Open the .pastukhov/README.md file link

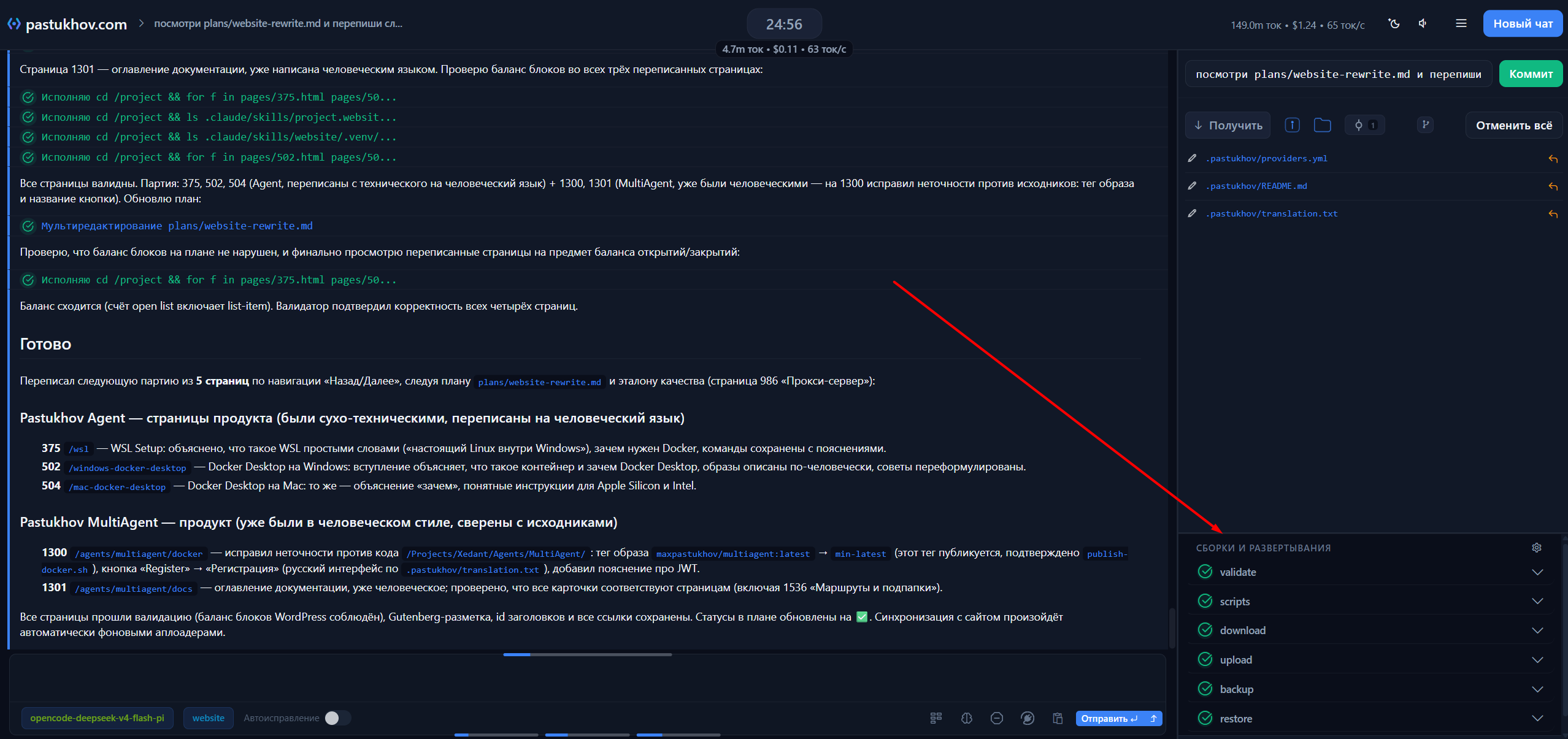point(1256,186)
